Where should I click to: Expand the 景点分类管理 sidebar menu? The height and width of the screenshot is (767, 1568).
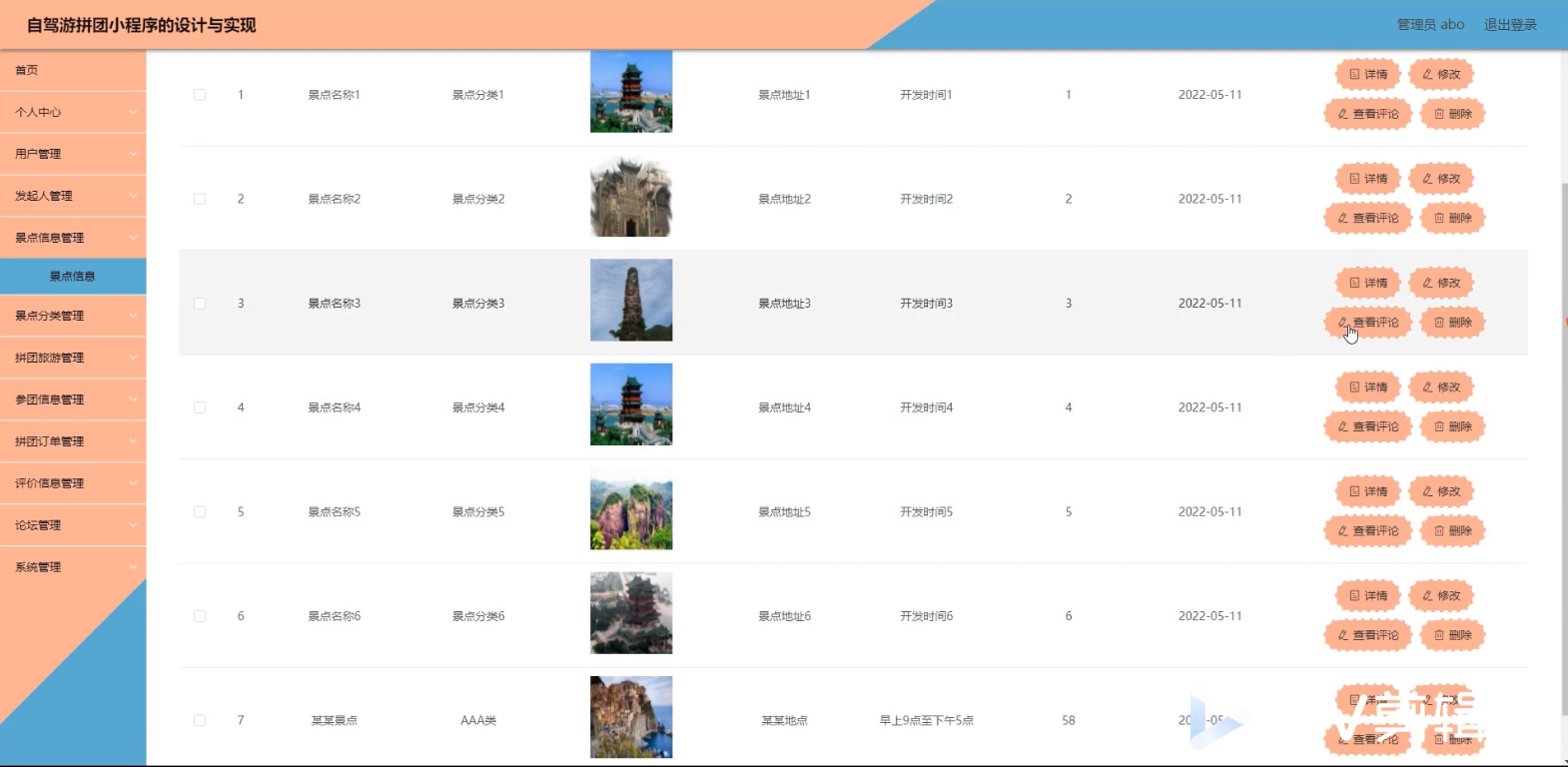click(73, 316)
